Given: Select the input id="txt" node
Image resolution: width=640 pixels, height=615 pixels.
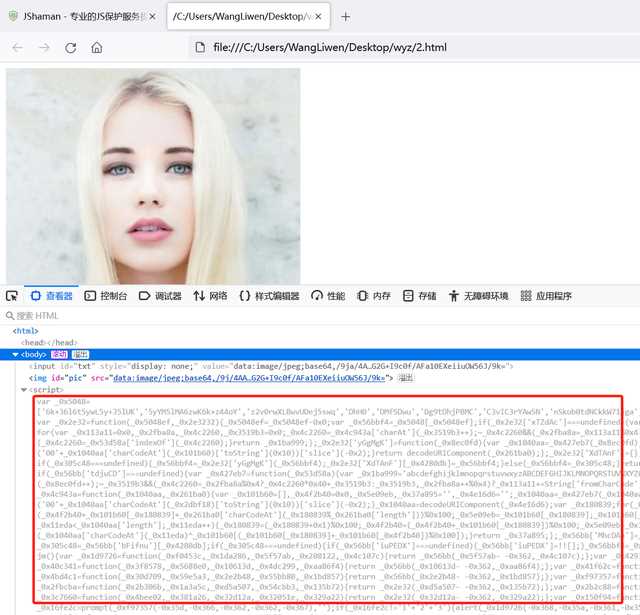Looking at the screenshot, I should click(271, 366).
